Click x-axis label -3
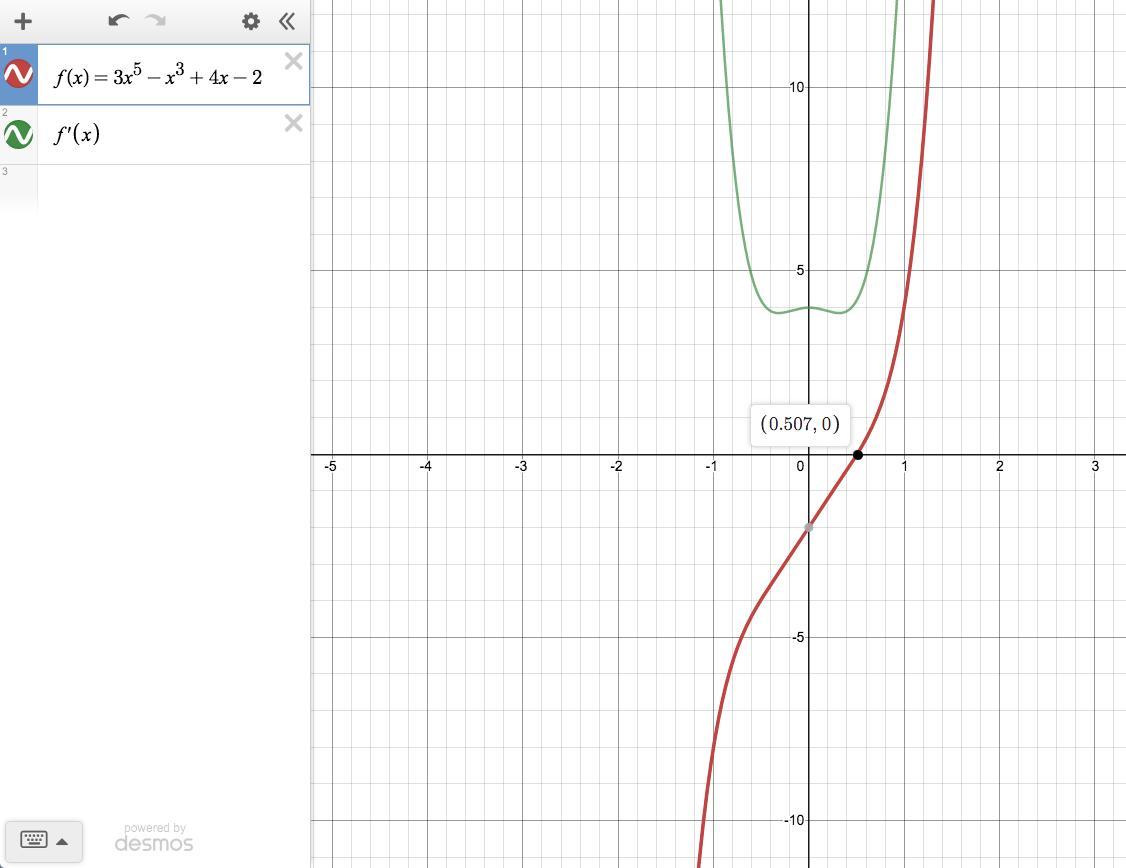The height and width of the screenshot is (868, 1126). coord(521,466)
